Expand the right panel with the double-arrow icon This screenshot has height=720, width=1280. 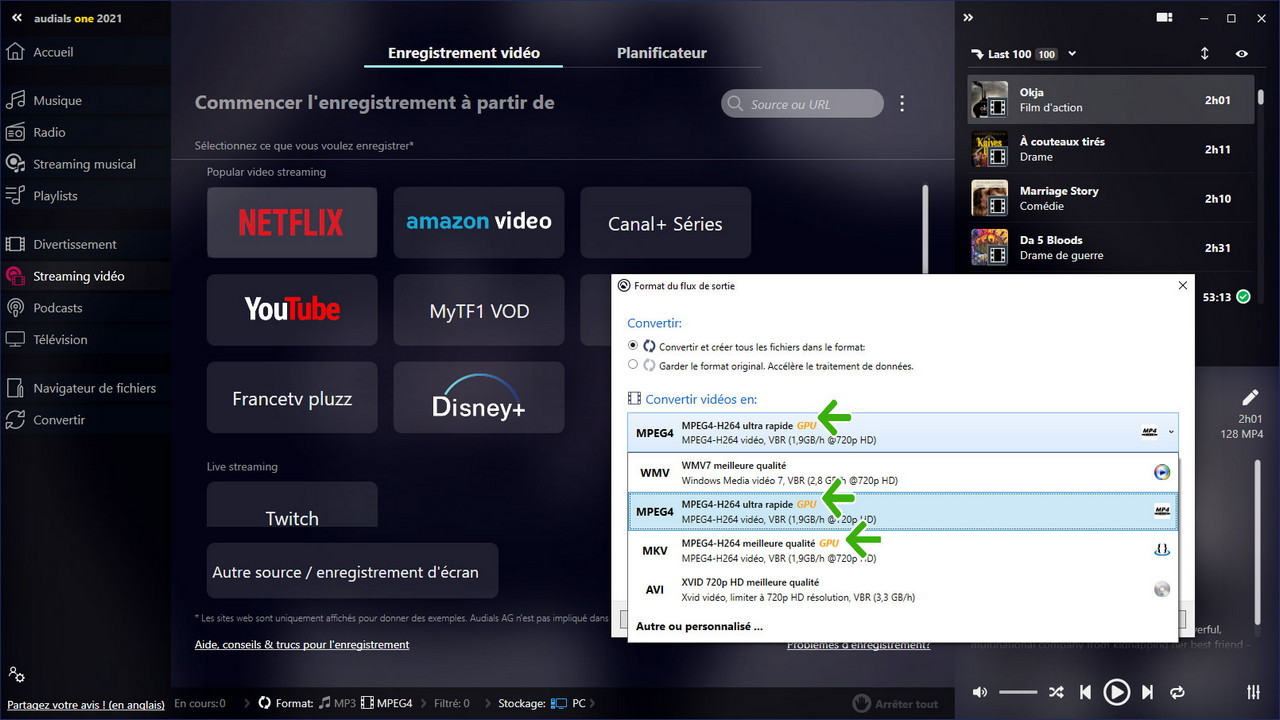968,17
